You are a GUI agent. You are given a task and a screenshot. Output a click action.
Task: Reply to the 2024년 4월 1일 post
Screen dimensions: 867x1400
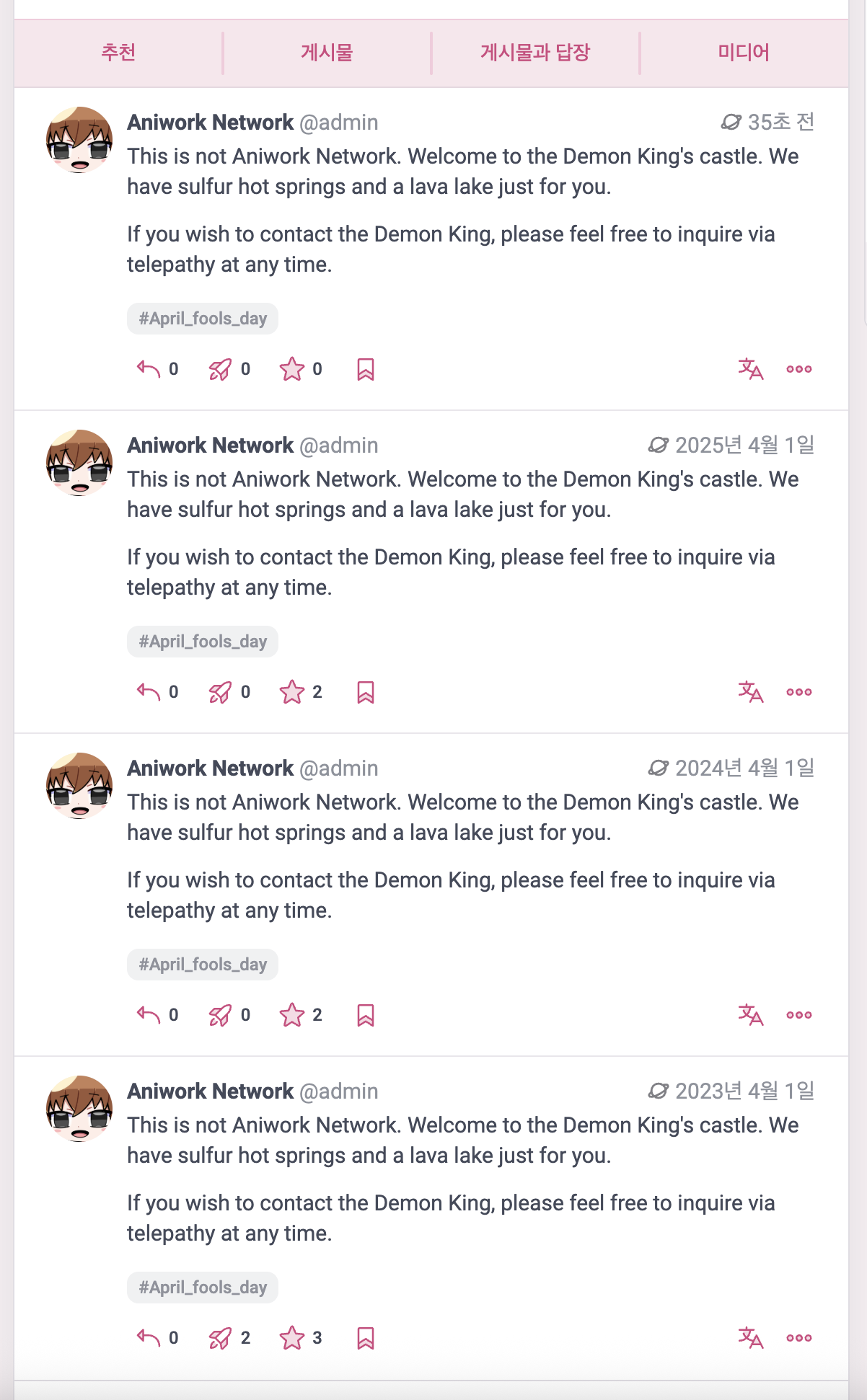pos(149,1015)
